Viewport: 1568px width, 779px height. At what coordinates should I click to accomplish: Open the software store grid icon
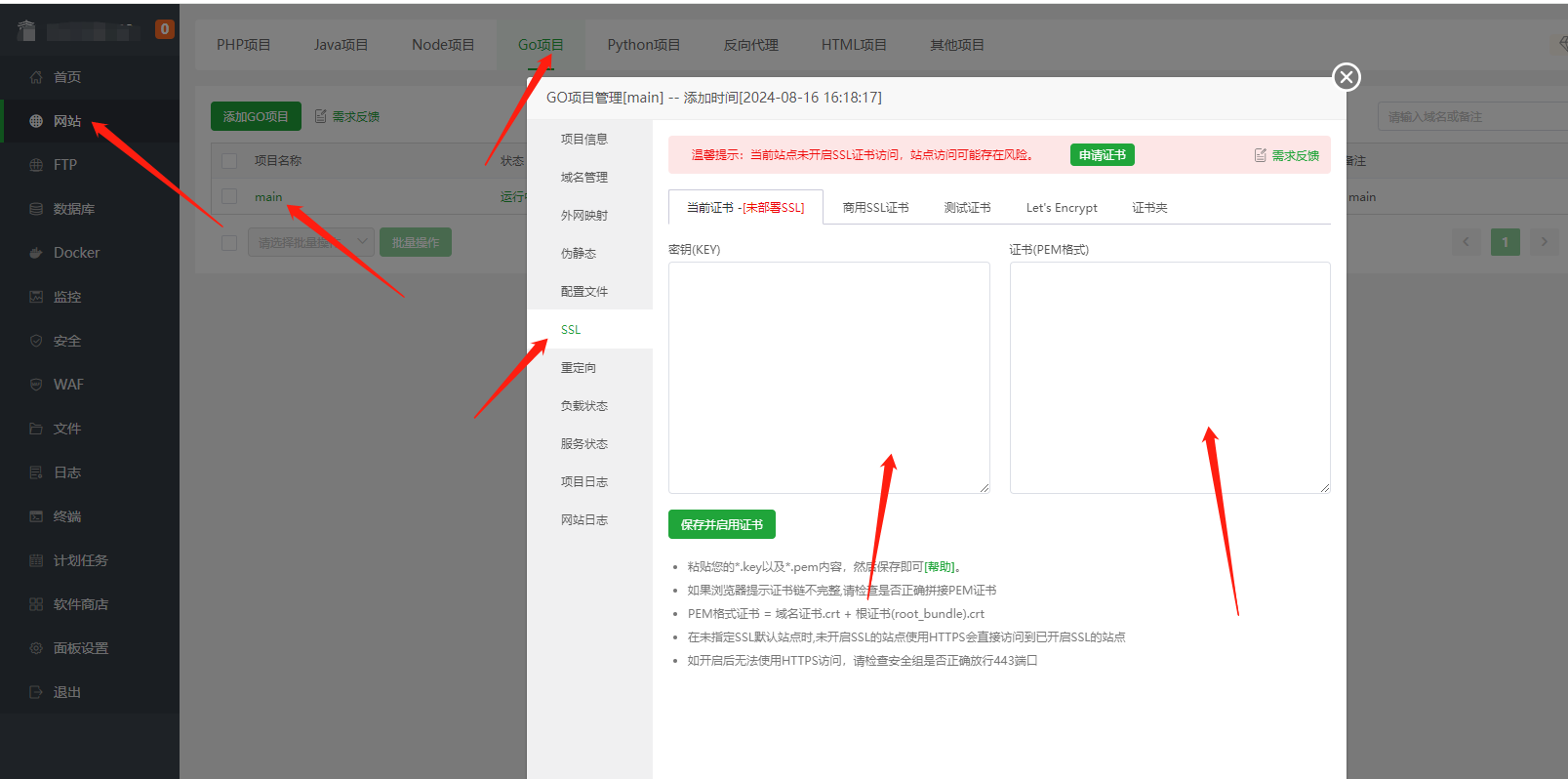point(36,604)
